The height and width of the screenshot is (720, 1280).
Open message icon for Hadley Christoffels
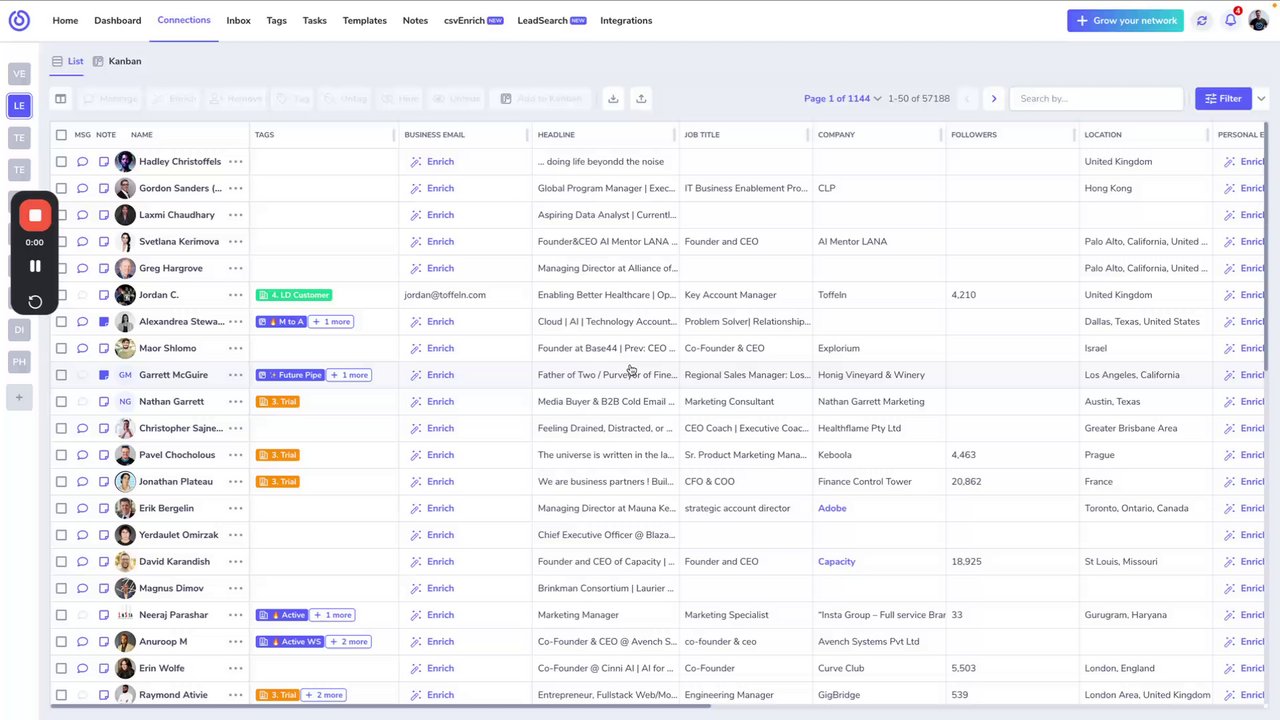click(x=82, y=161)
